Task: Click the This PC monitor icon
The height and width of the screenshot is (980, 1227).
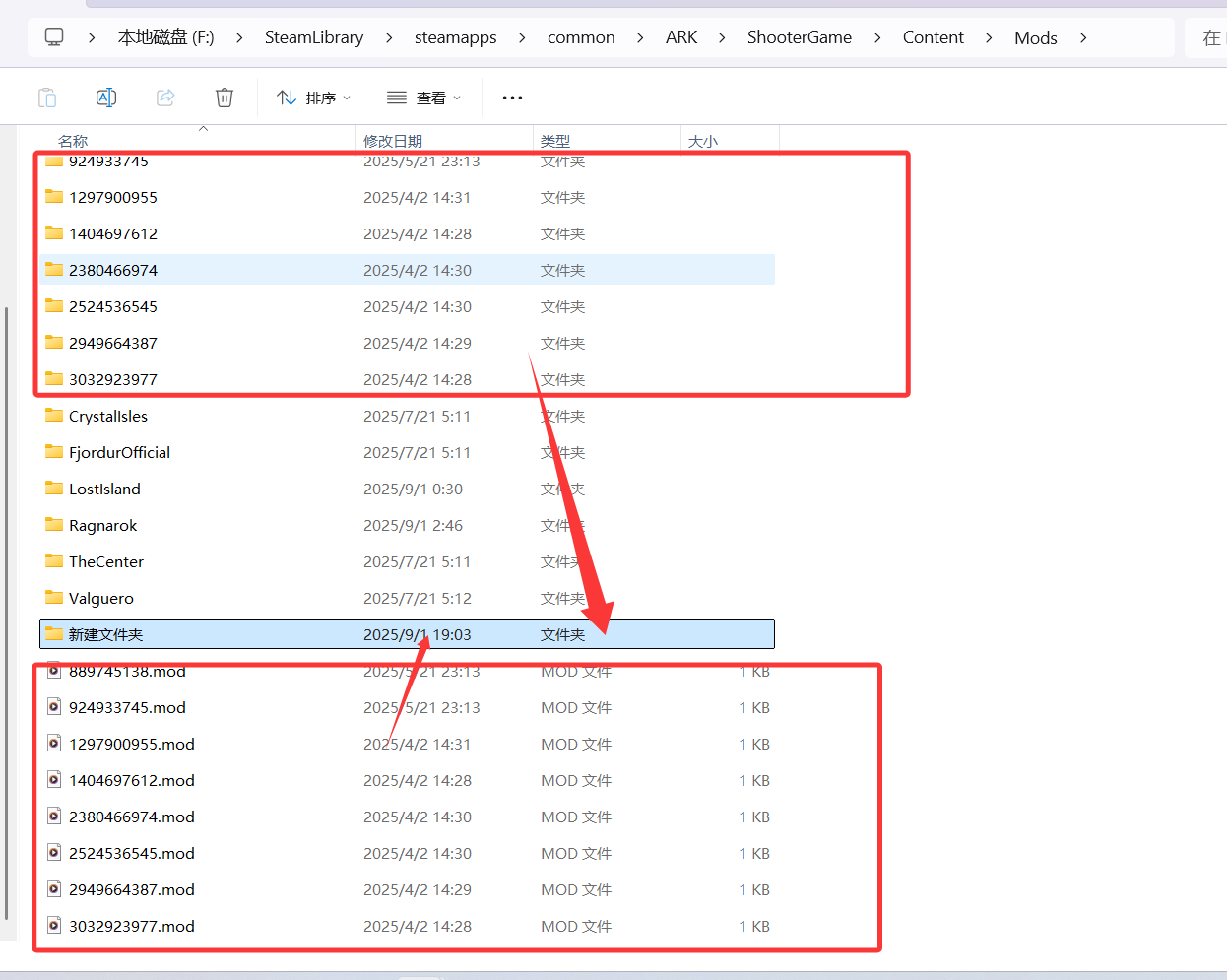Action: [x=54, y=37]
